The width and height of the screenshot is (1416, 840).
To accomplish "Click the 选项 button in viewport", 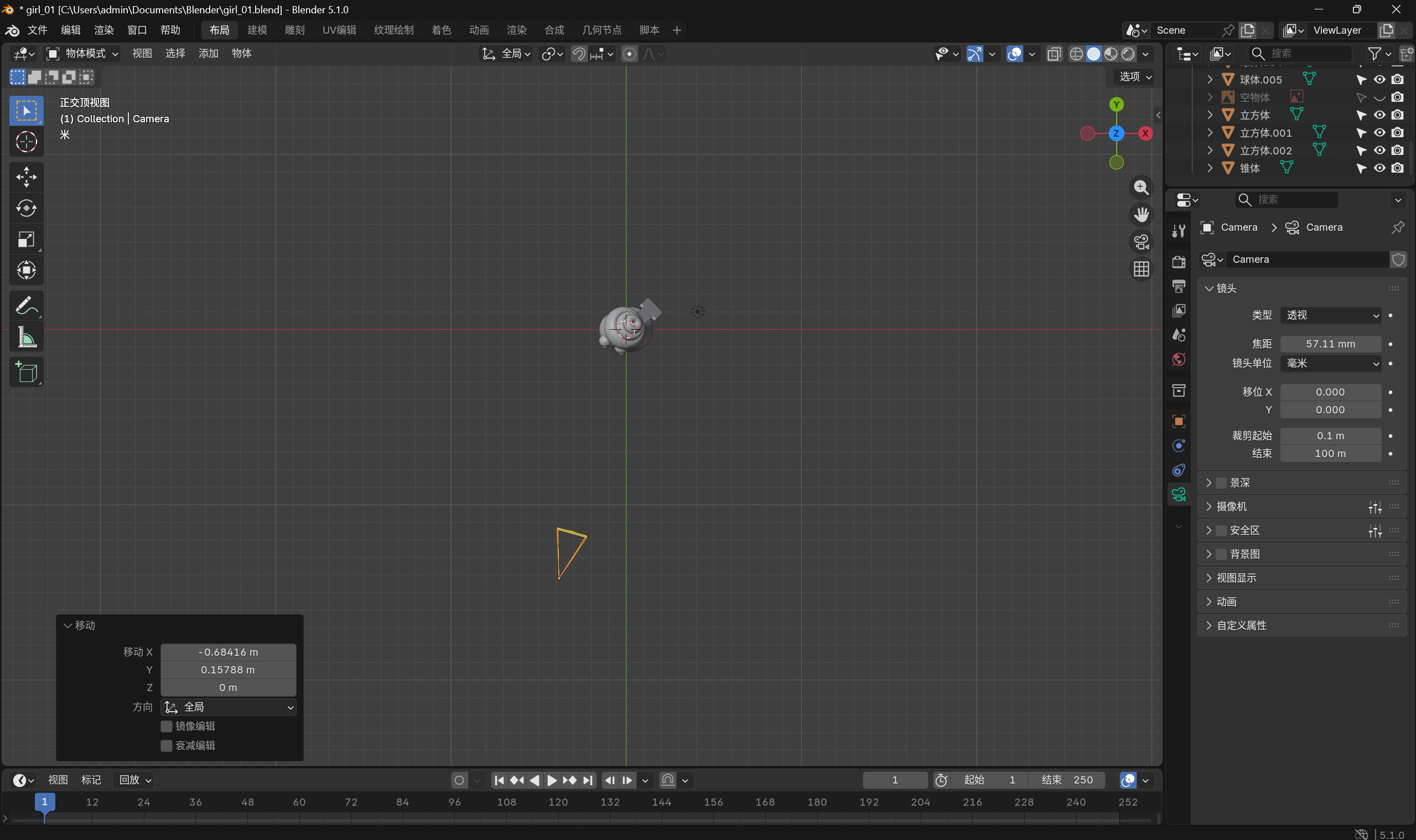I will click(1135, 77).
